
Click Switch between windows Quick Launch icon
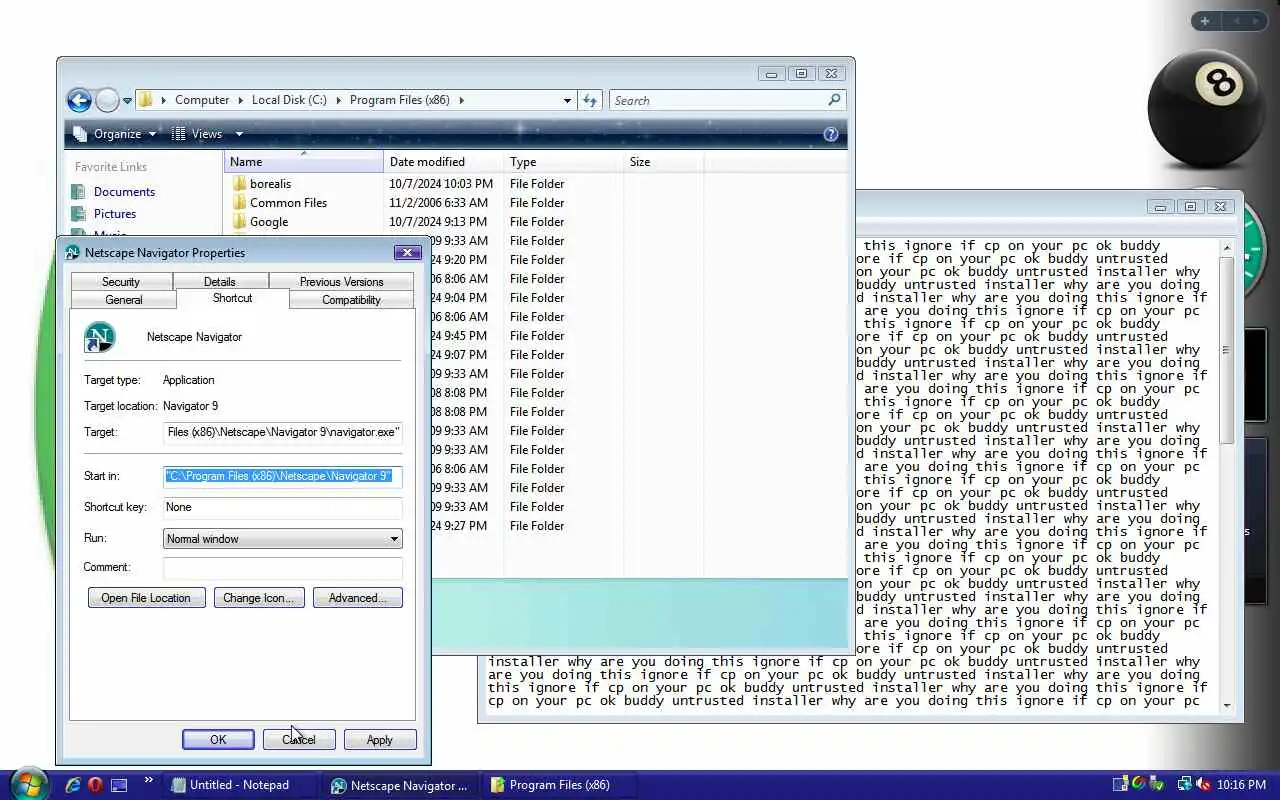click(119, 785)
